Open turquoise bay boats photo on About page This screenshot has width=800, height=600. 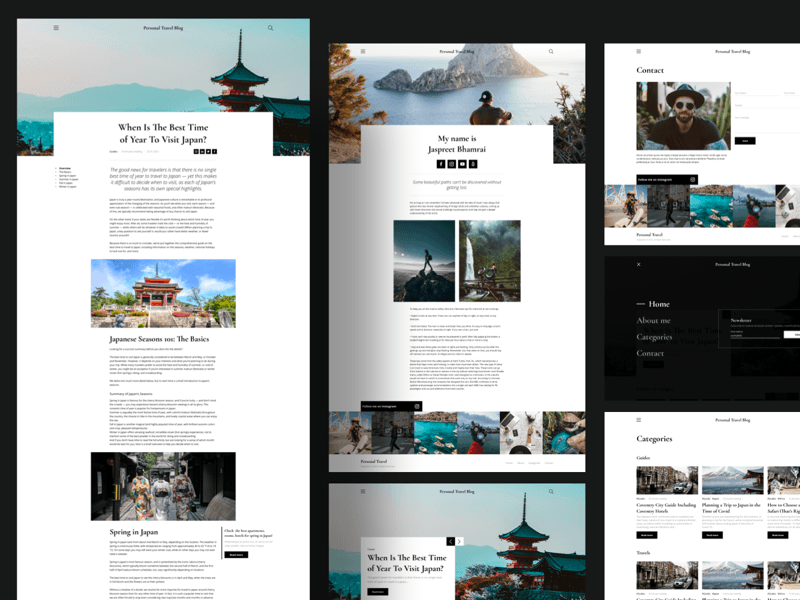click(435, 433)
